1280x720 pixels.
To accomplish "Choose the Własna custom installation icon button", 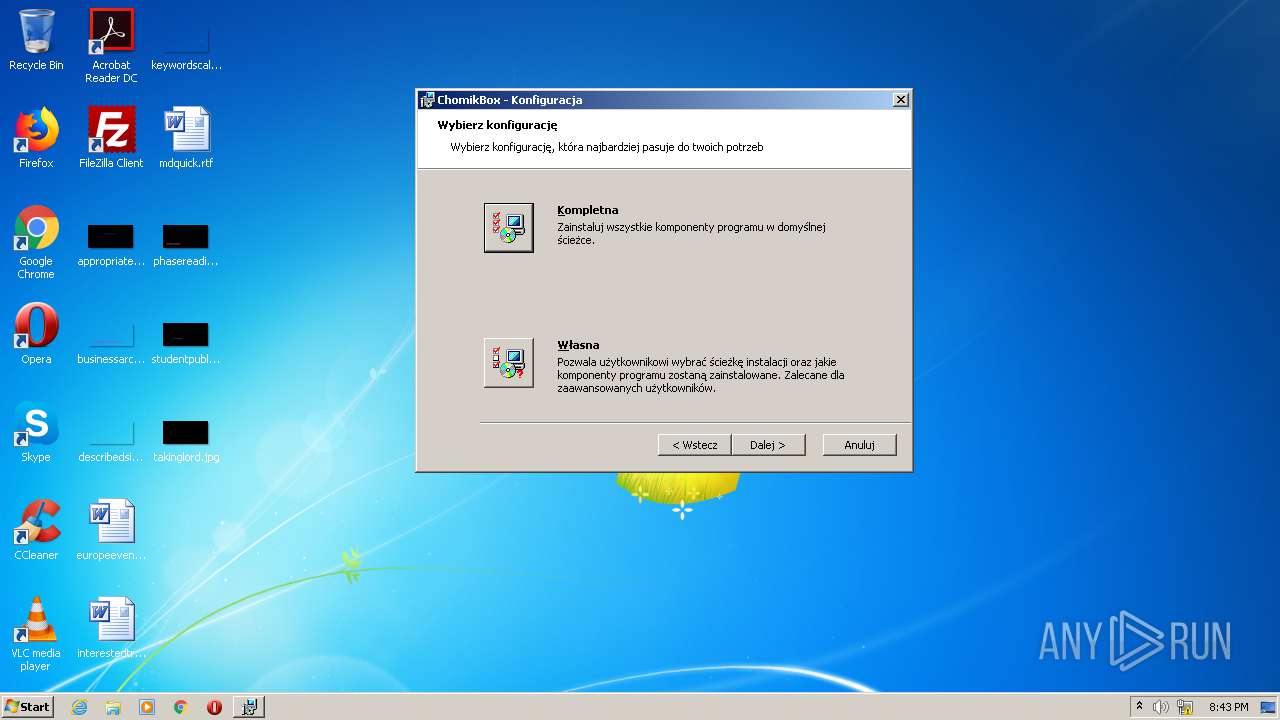I will point(508,362).
